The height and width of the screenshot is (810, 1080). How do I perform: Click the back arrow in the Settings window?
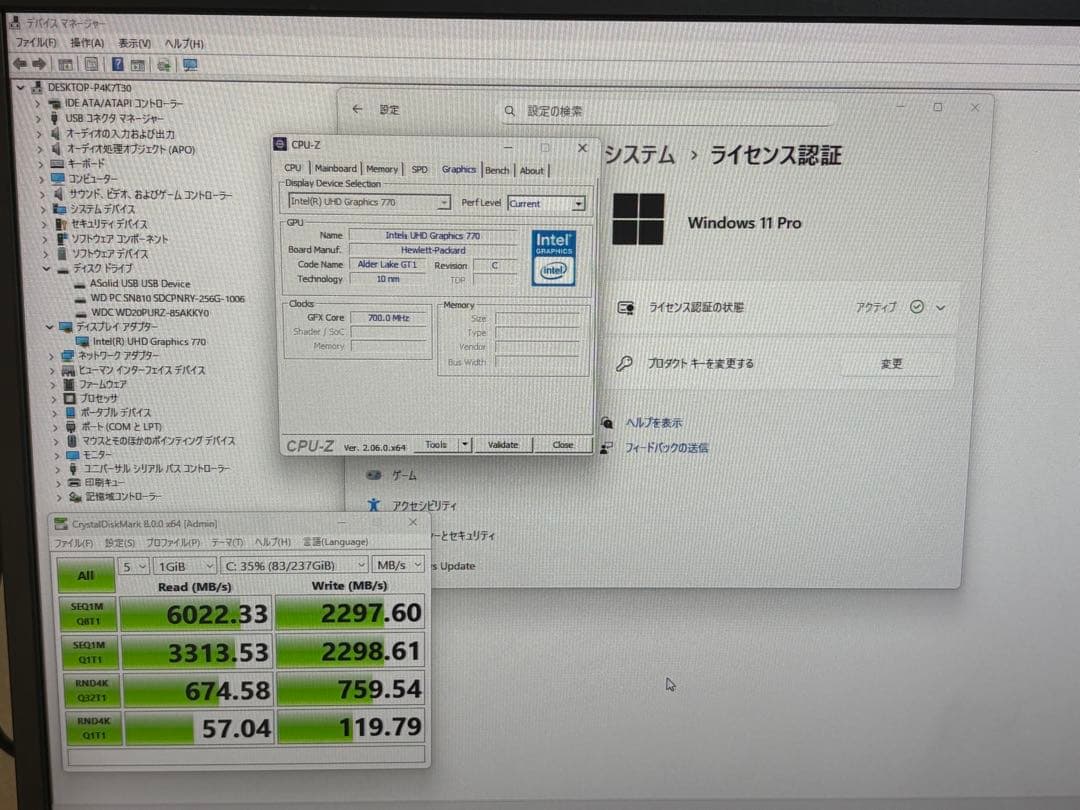[357, 110]
